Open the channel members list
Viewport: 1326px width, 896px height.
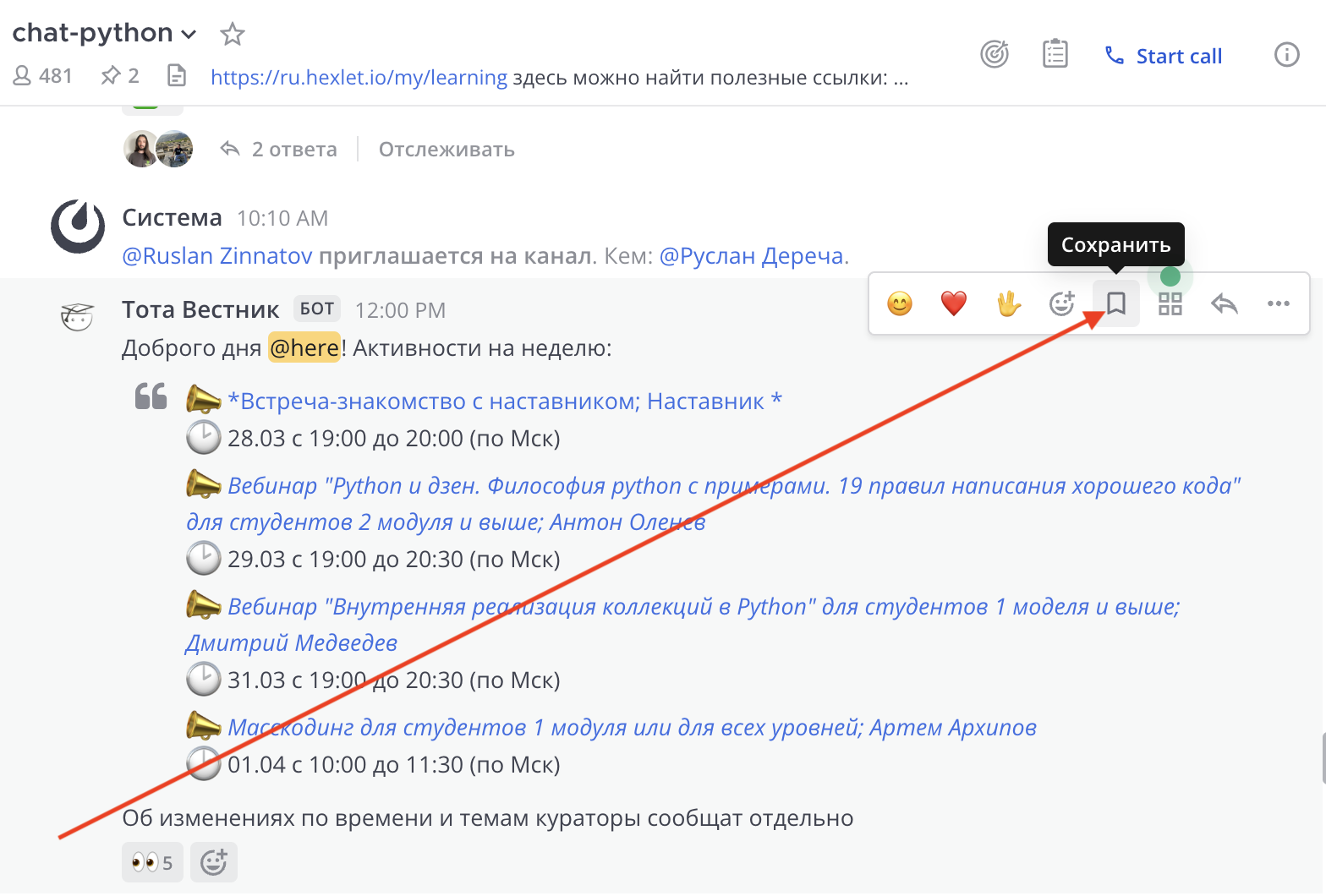pyautogui.click(x=43, y=76)
